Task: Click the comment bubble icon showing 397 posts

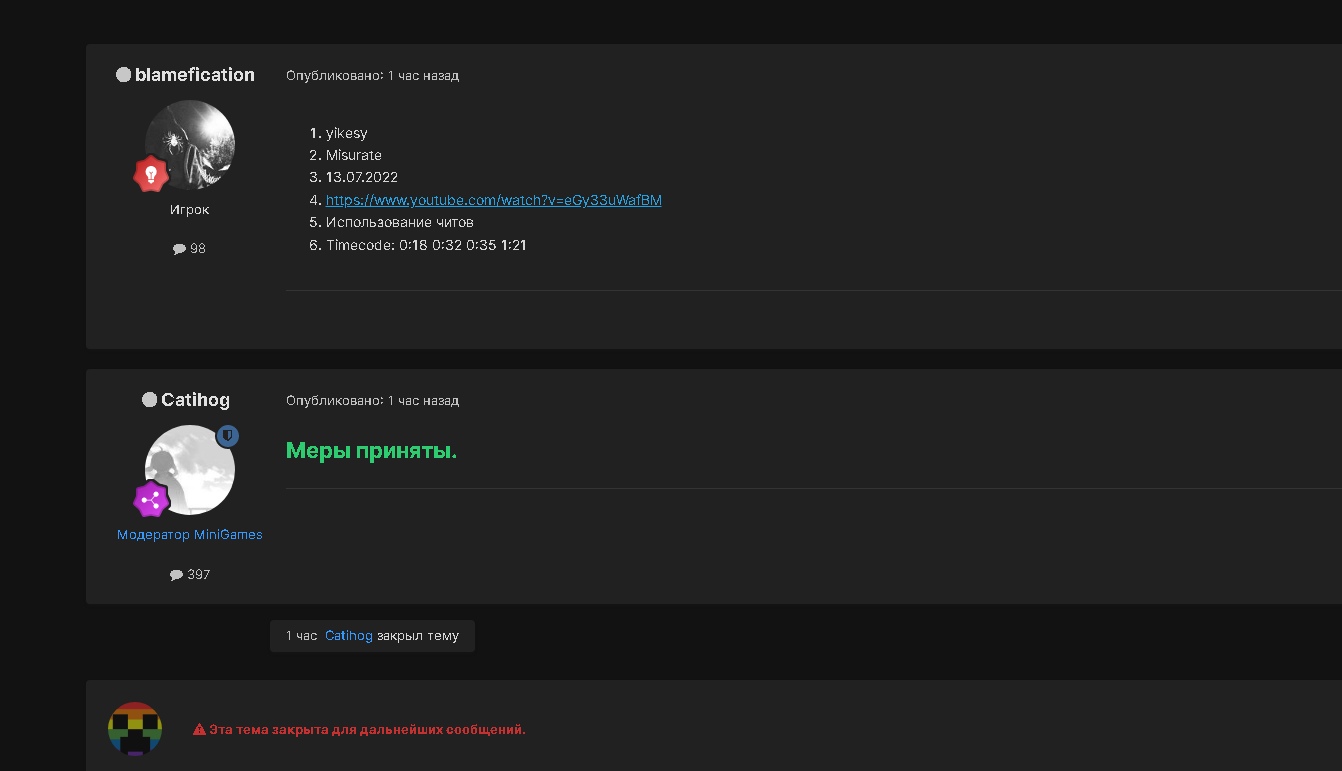Action: (x=176, y=575)
